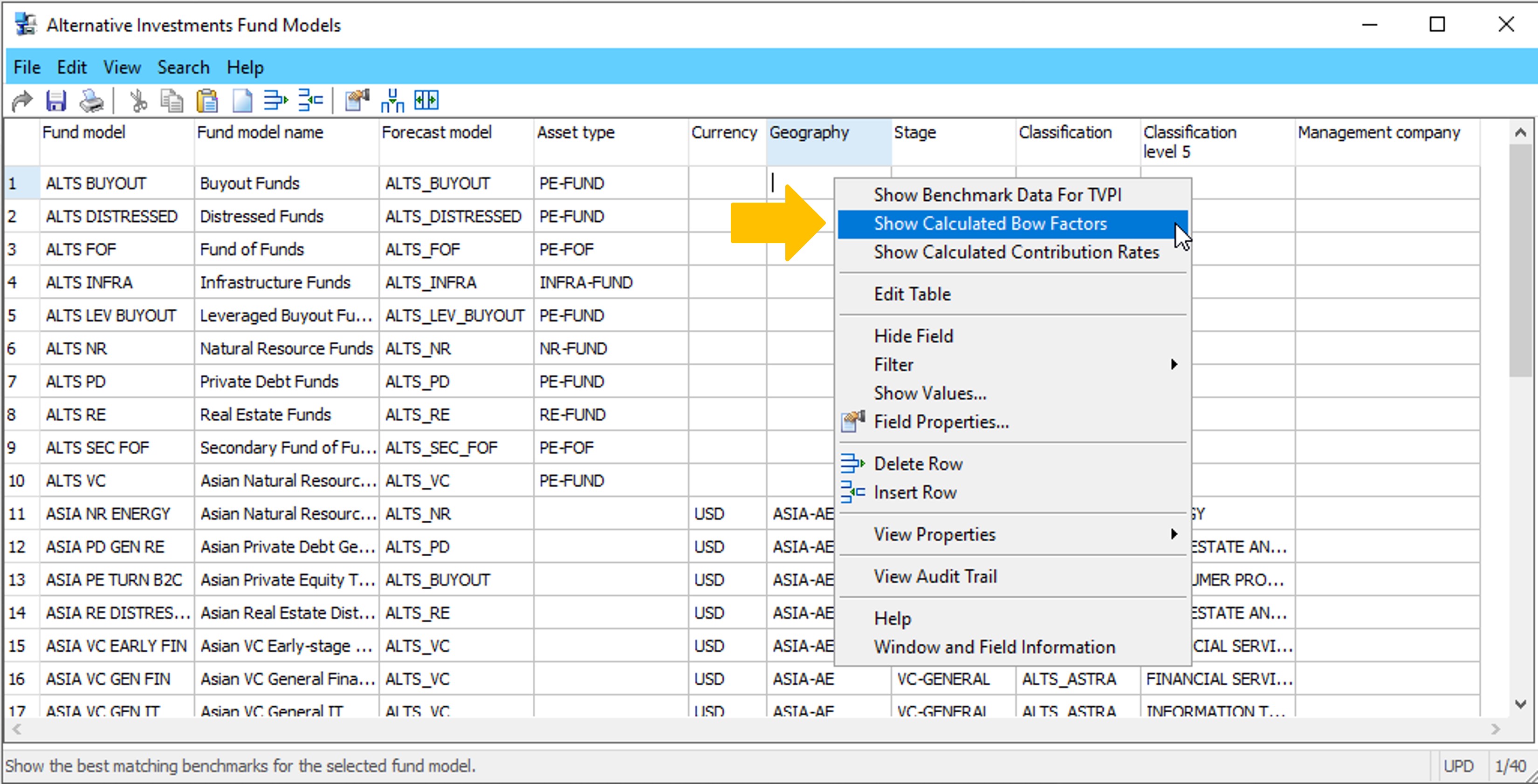
Task: Choose Hide Field in context menu
Action: click(x=1013, y=336)
